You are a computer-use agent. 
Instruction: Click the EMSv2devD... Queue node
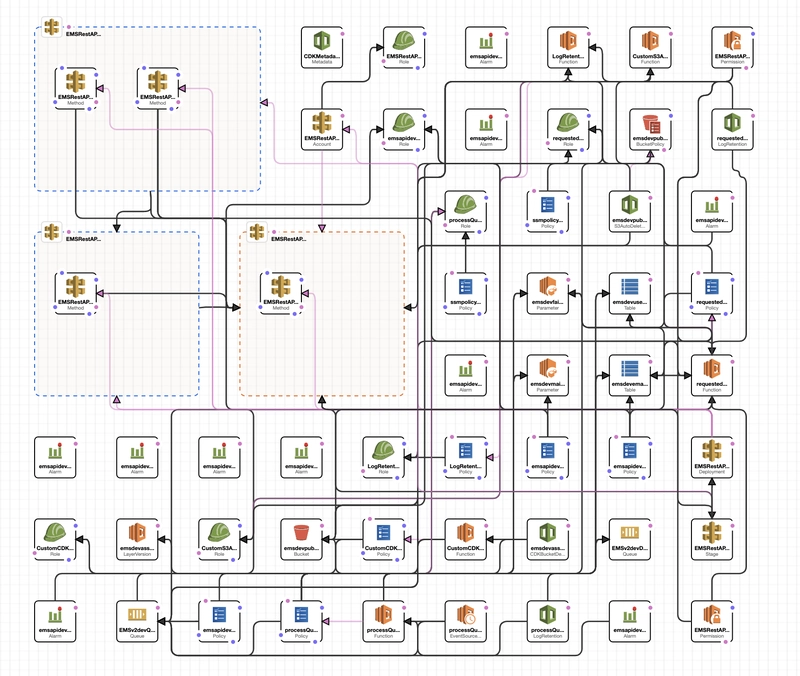[630, 540]
